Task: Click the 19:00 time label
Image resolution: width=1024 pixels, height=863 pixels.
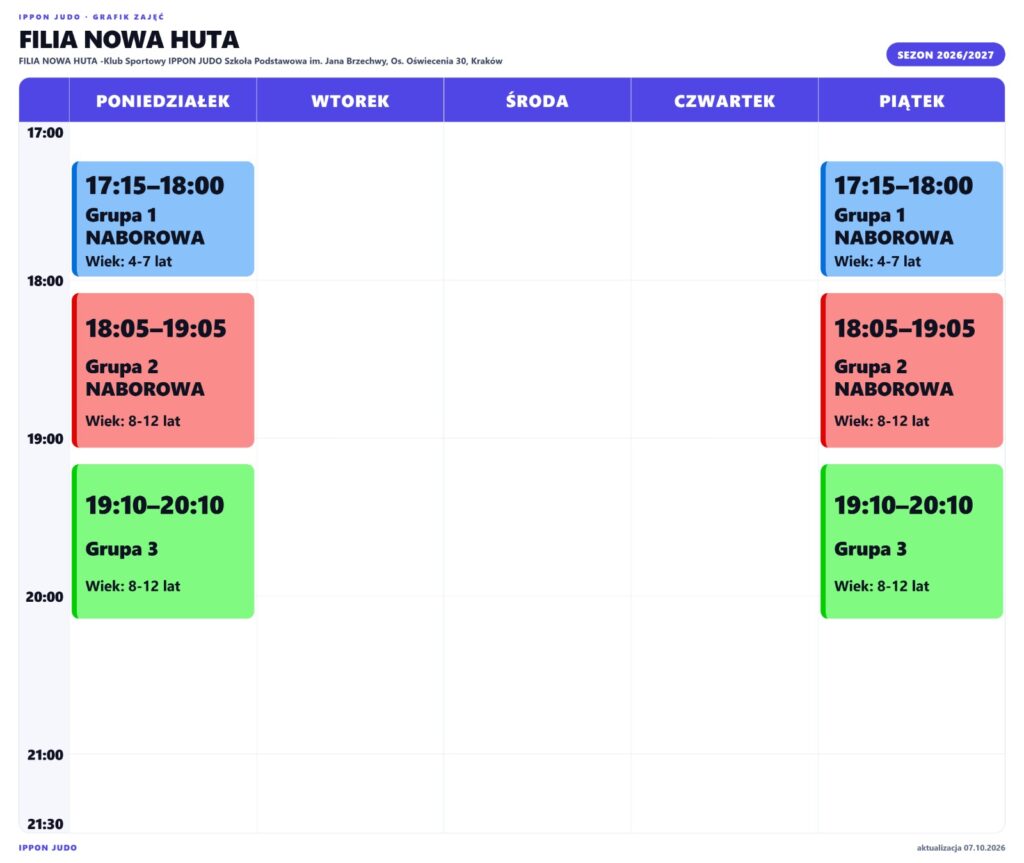Action: pos(45,438)
